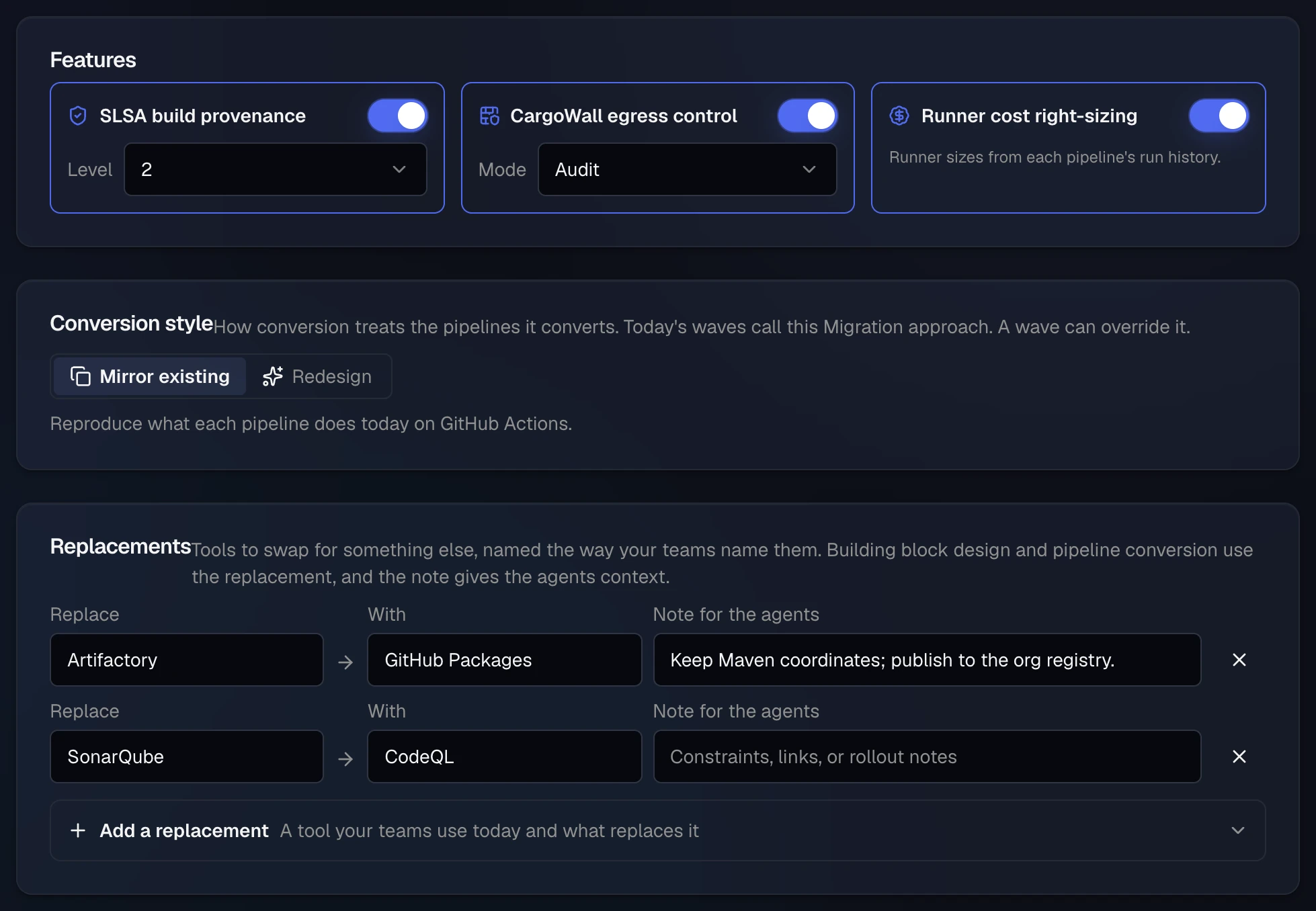Open the SLSA Level dropdown
1316x911 pixels.
pyautogui.click(x=276, y=169)
